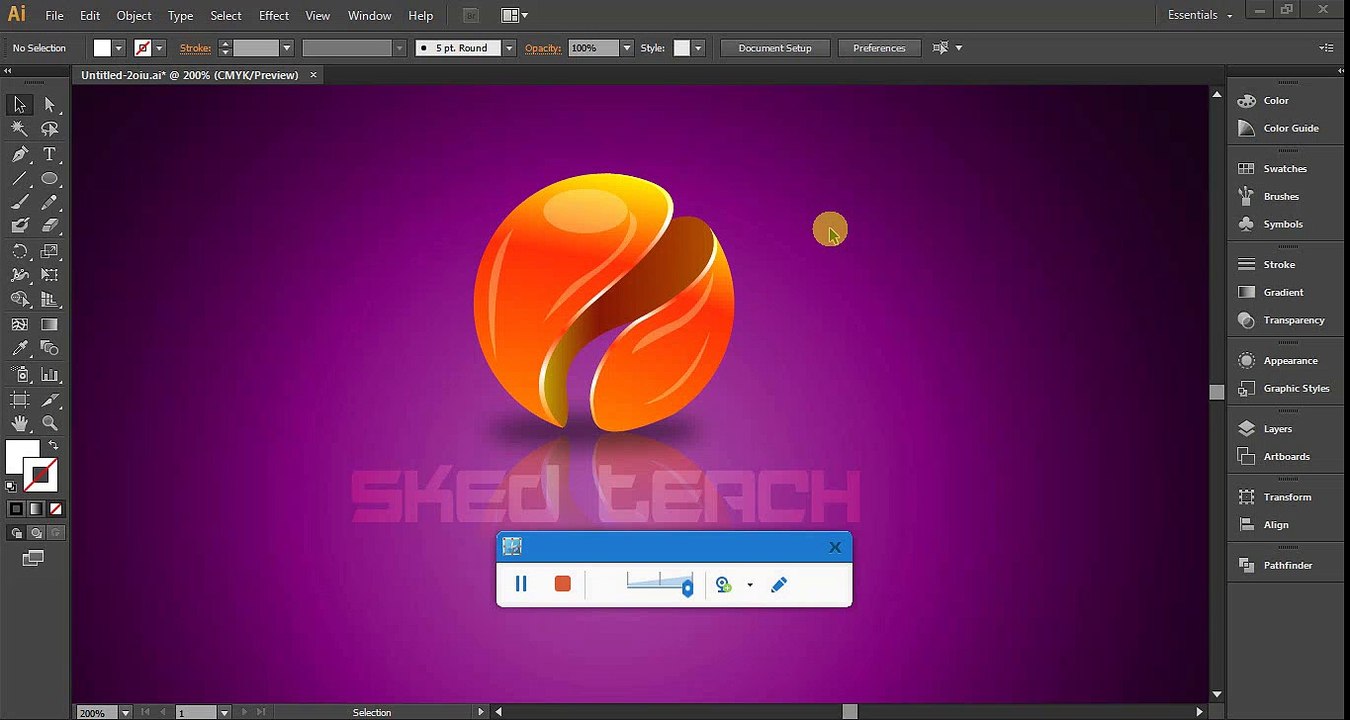The width and height of the screenshot is (1350, 720).
Task: Open the Arrange Documents dropdown
Action: click(514, 15)
